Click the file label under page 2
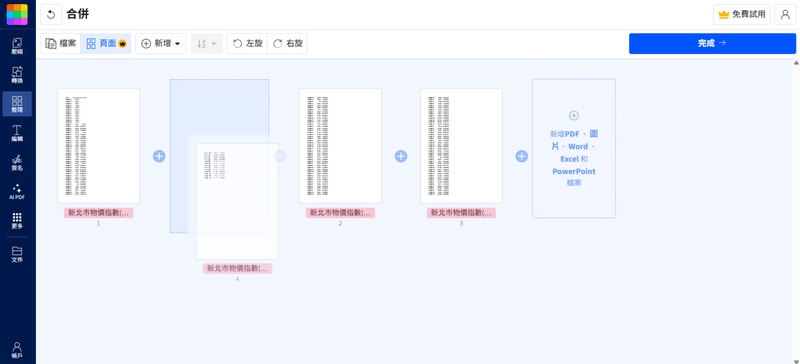The height and width of the screenshot is (364, 800). click(x=340, y=213)
